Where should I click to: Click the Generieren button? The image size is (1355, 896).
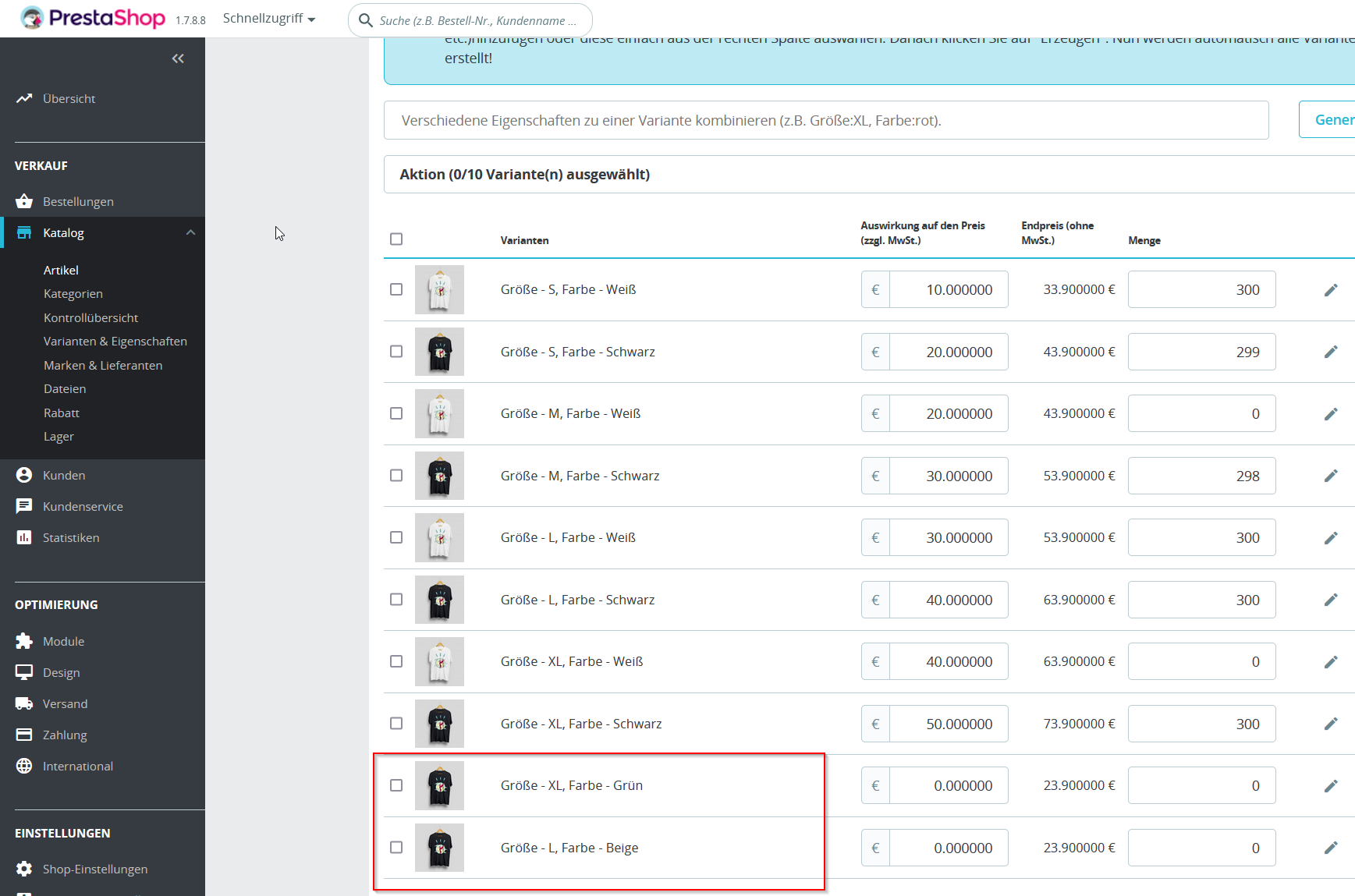coord(1327,120)
